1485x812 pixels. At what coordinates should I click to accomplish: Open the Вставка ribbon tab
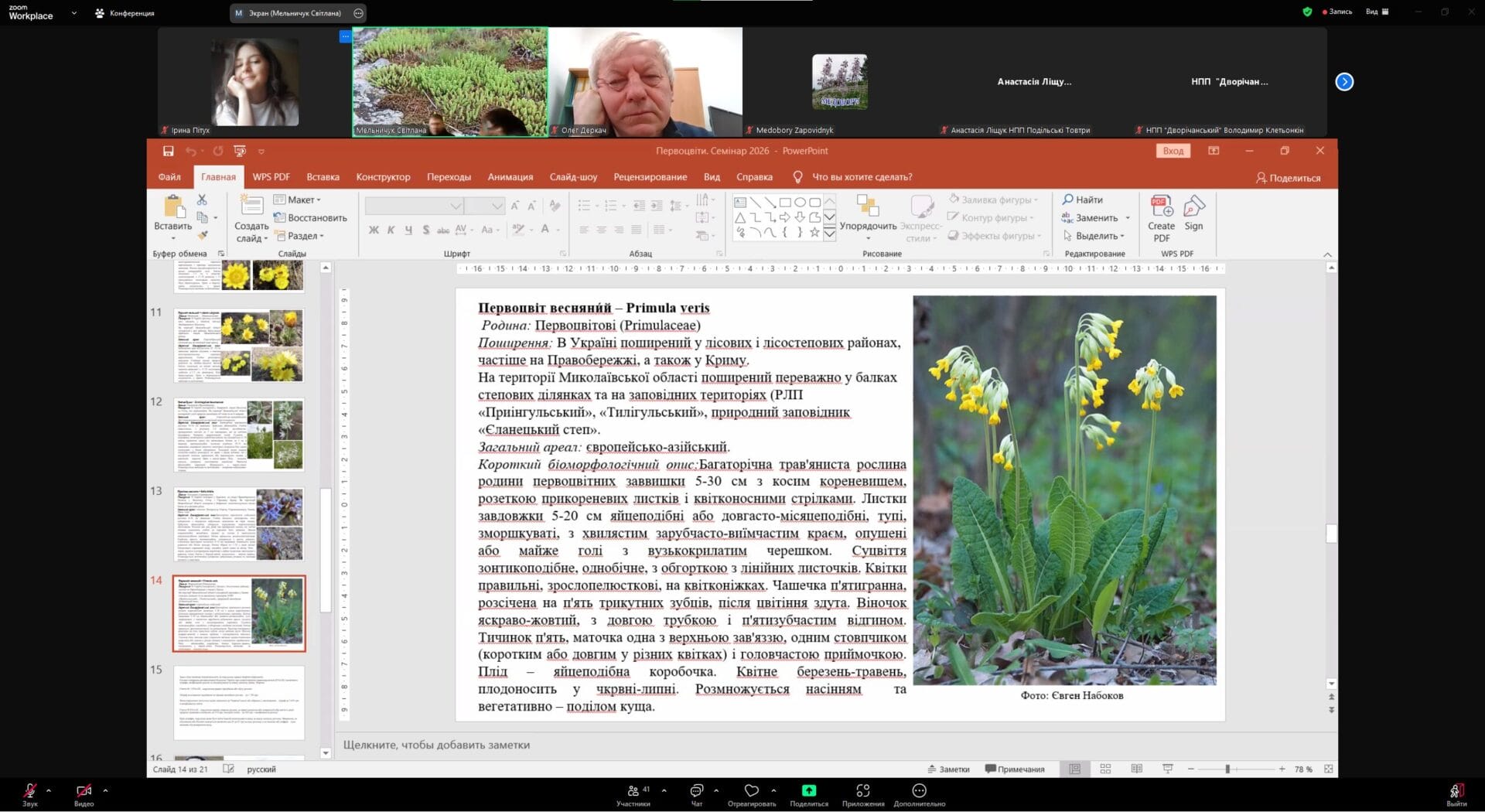(323, 177)
